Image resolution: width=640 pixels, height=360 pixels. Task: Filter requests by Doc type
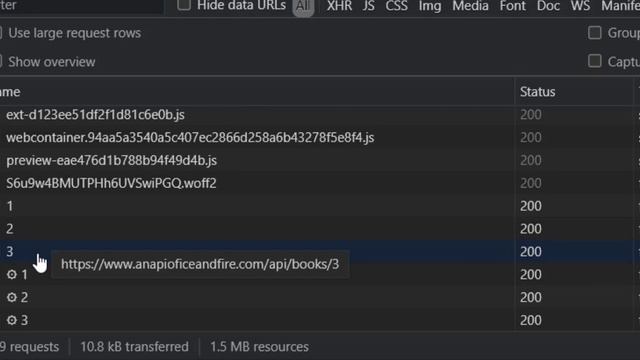(548, 6)
